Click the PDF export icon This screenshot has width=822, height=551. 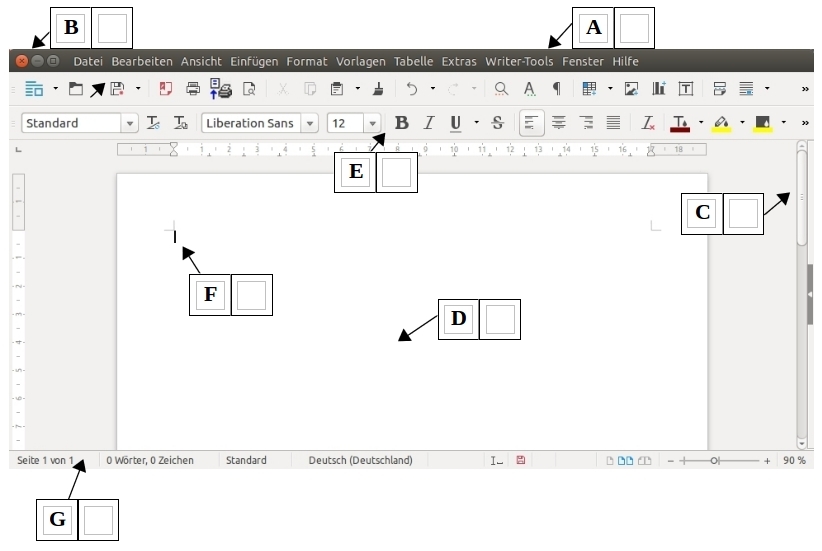(x=166, y=89)
